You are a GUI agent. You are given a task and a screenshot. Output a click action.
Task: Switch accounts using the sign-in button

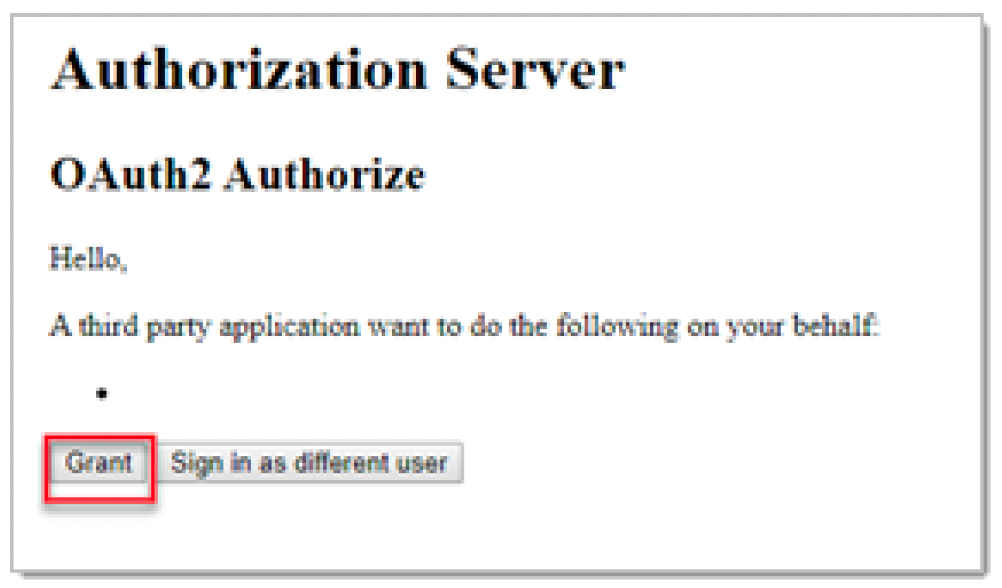tap(311, 463)
